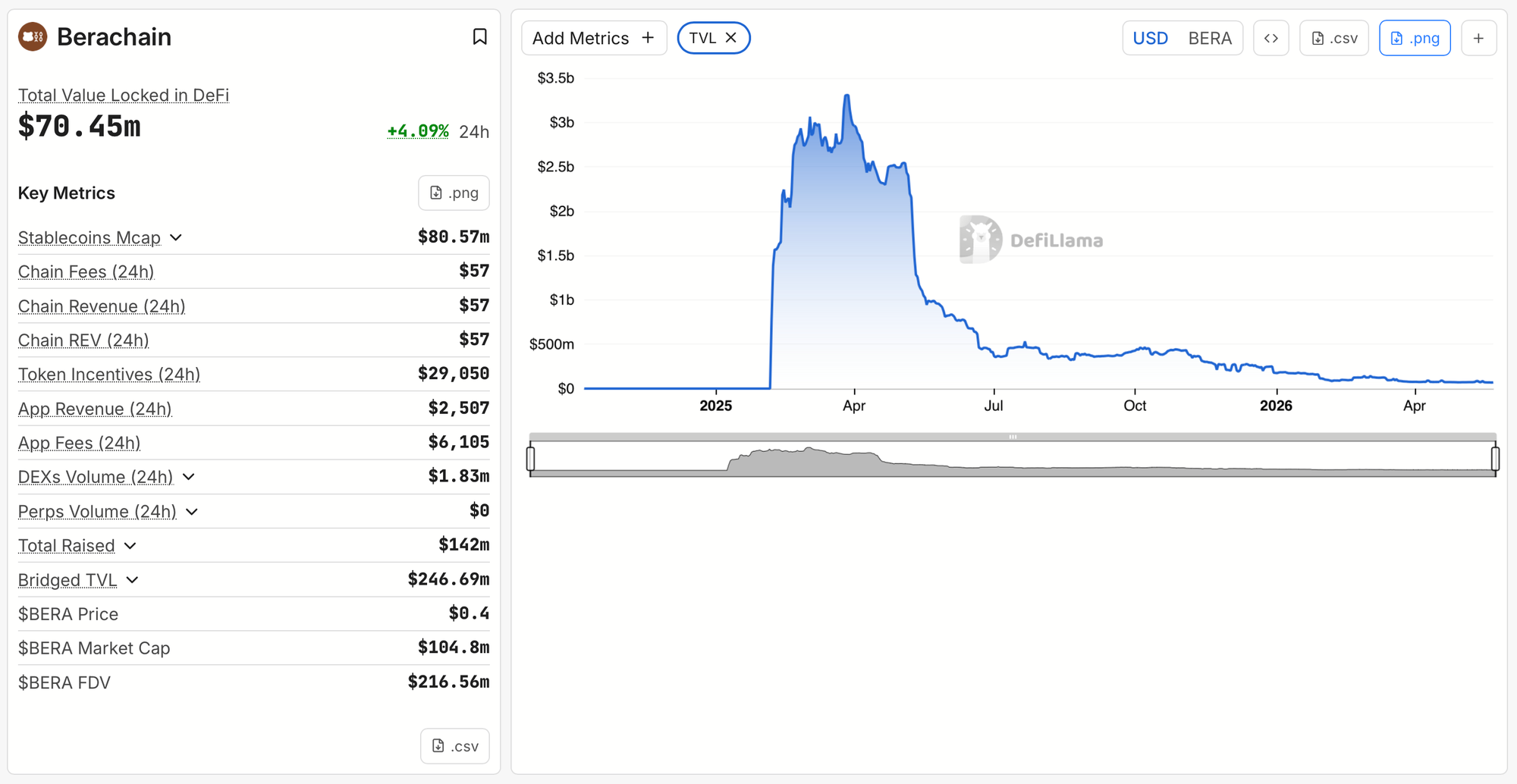The height and width of the screenshot is (784, 1517).
Task: Click the top grip bar of the range selector
Action: coord(1013,437)
